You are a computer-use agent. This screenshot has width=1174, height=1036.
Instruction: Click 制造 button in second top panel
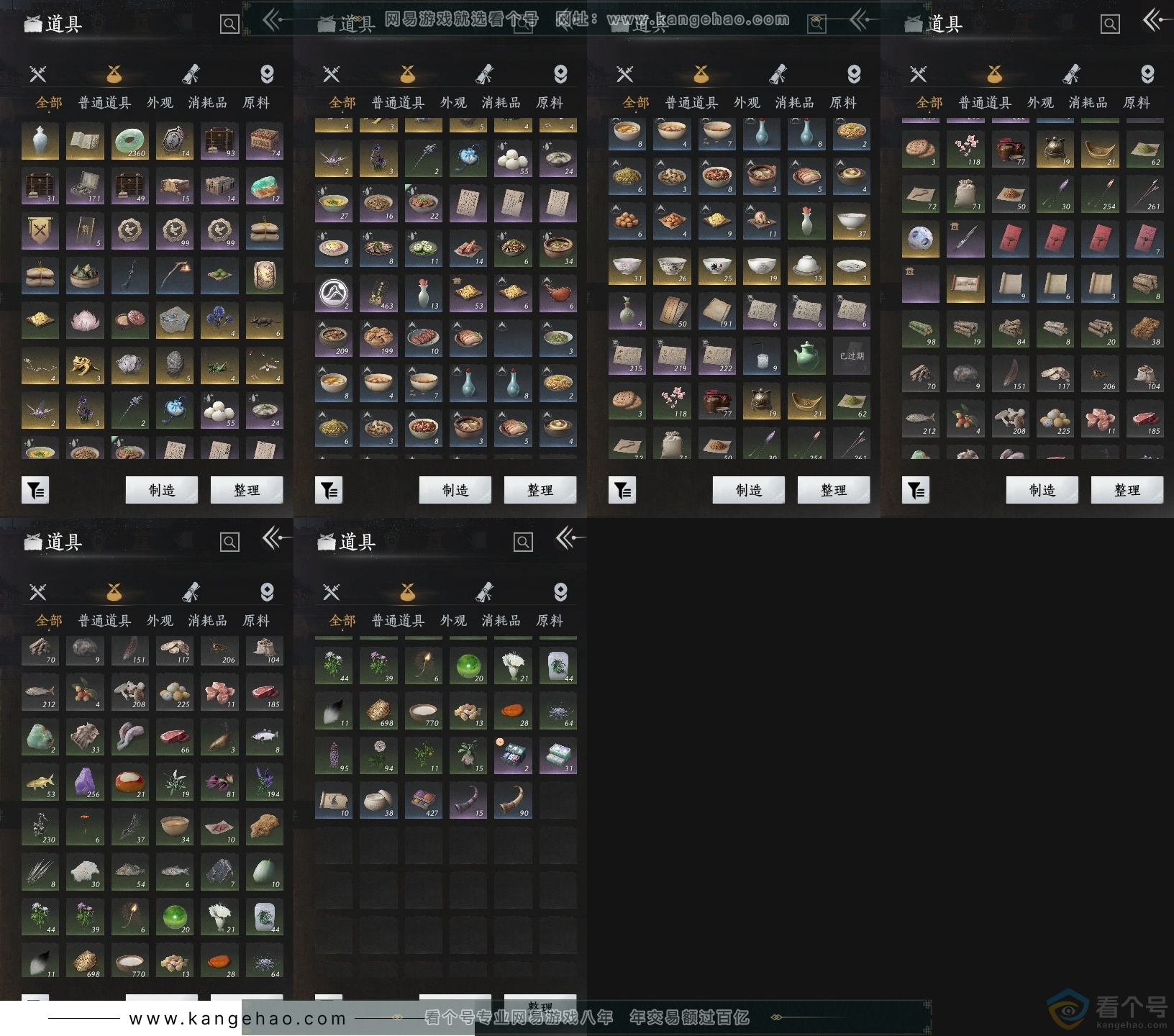(455, 490)
